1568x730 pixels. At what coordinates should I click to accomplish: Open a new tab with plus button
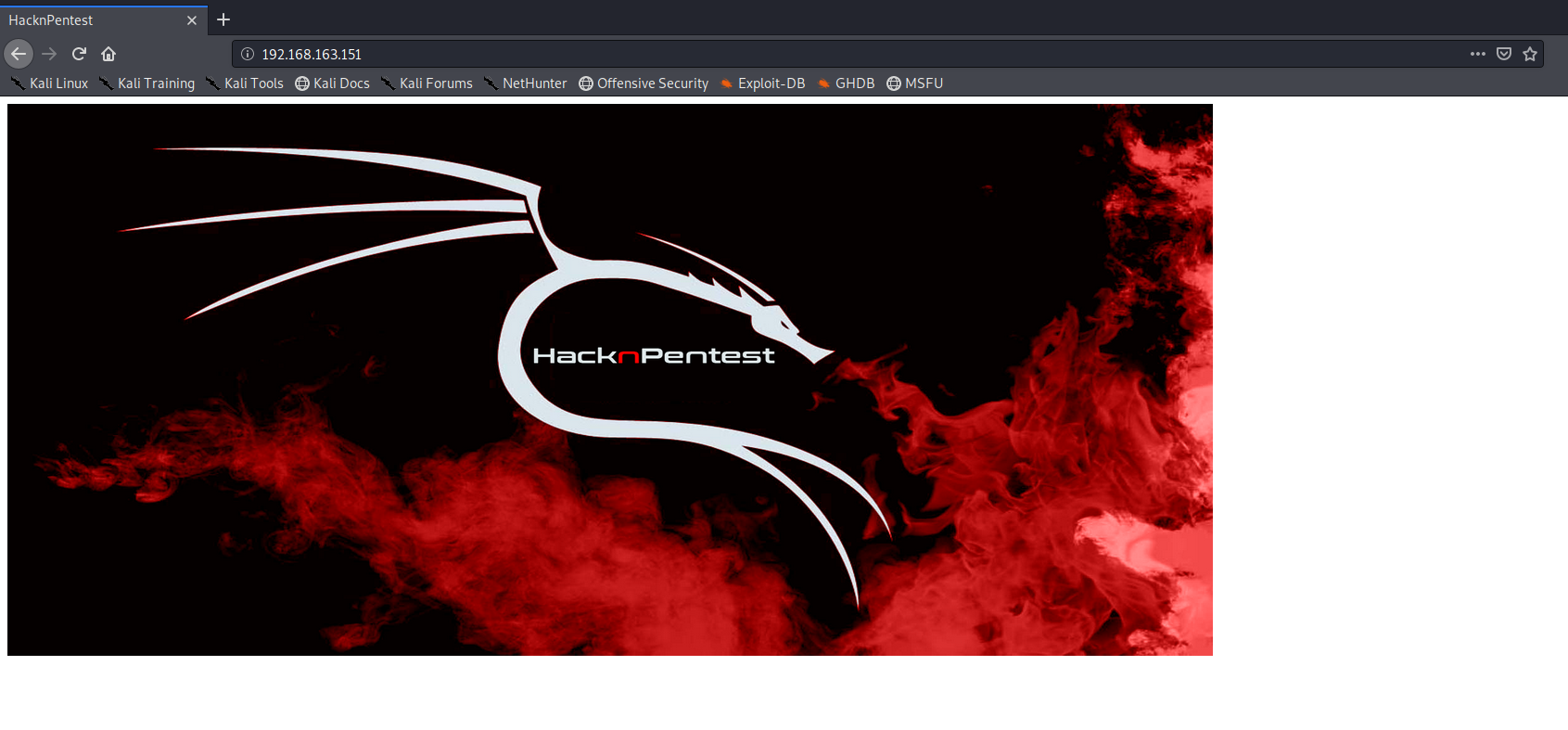[x=223, y=19]
